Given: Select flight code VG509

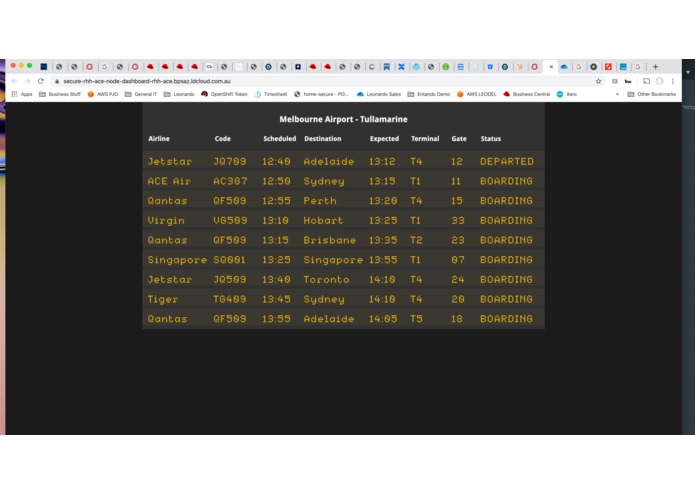Looking at the screenshot, I should pyautogui.click(x=230, y=220).
